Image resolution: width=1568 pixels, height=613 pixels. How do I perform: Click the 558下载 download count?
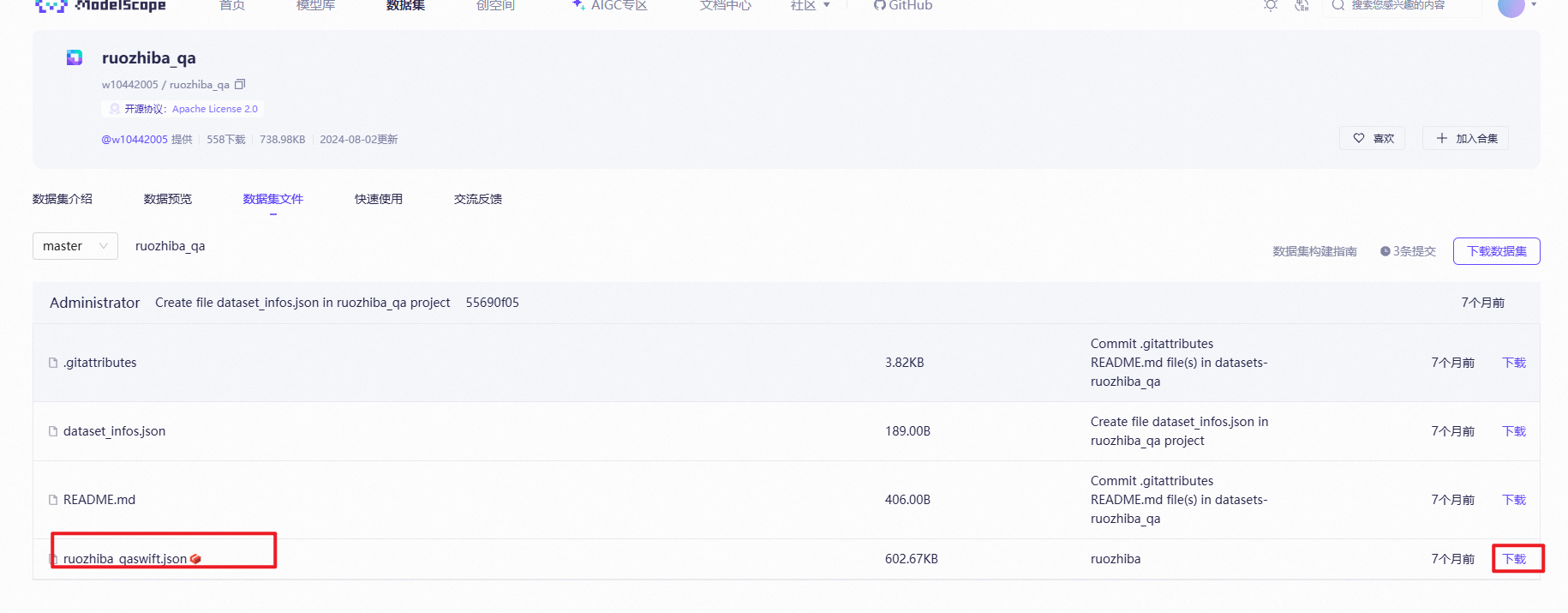(x=226, y=139)
